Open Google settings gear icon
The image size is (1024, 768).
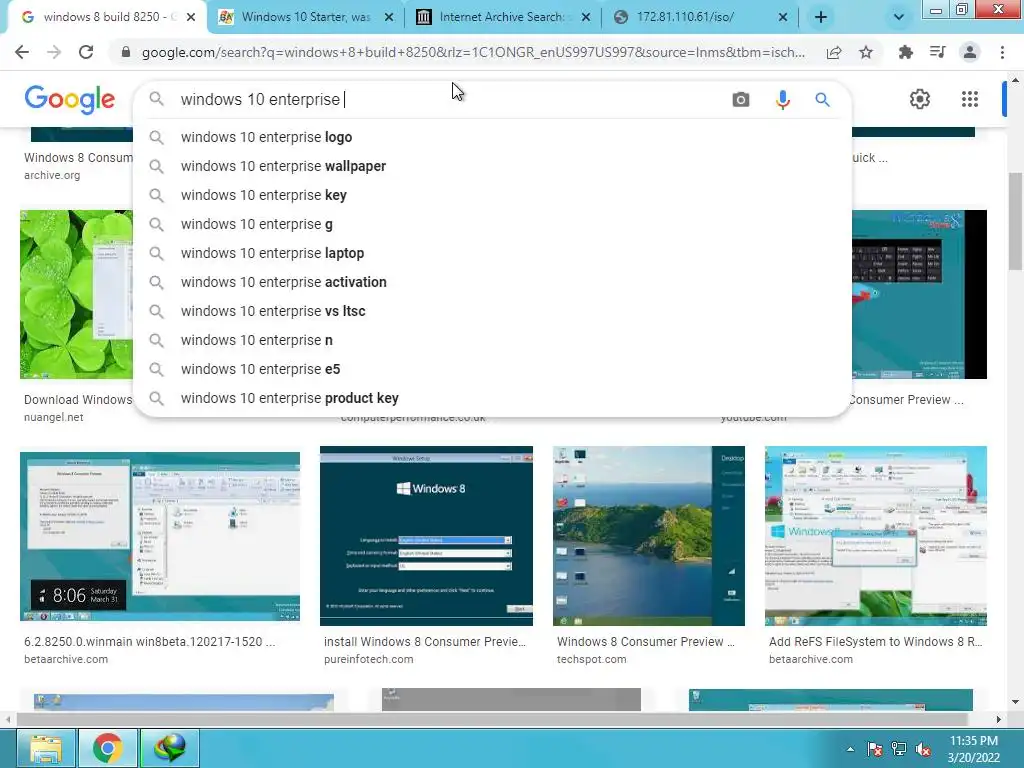920,99
